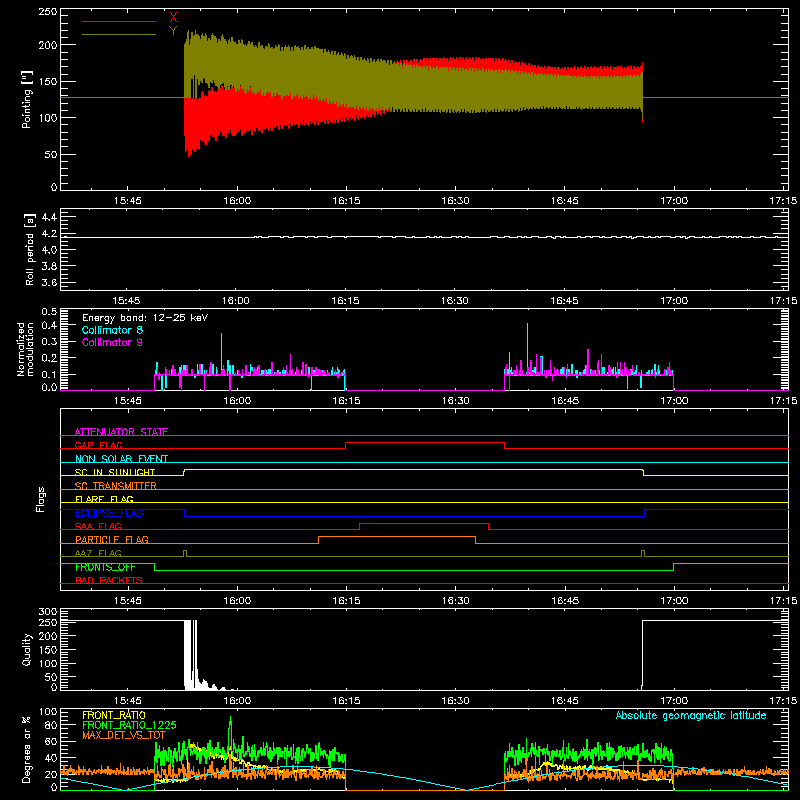Click the PARTICLE_FLAG label

tap(112, 539)
